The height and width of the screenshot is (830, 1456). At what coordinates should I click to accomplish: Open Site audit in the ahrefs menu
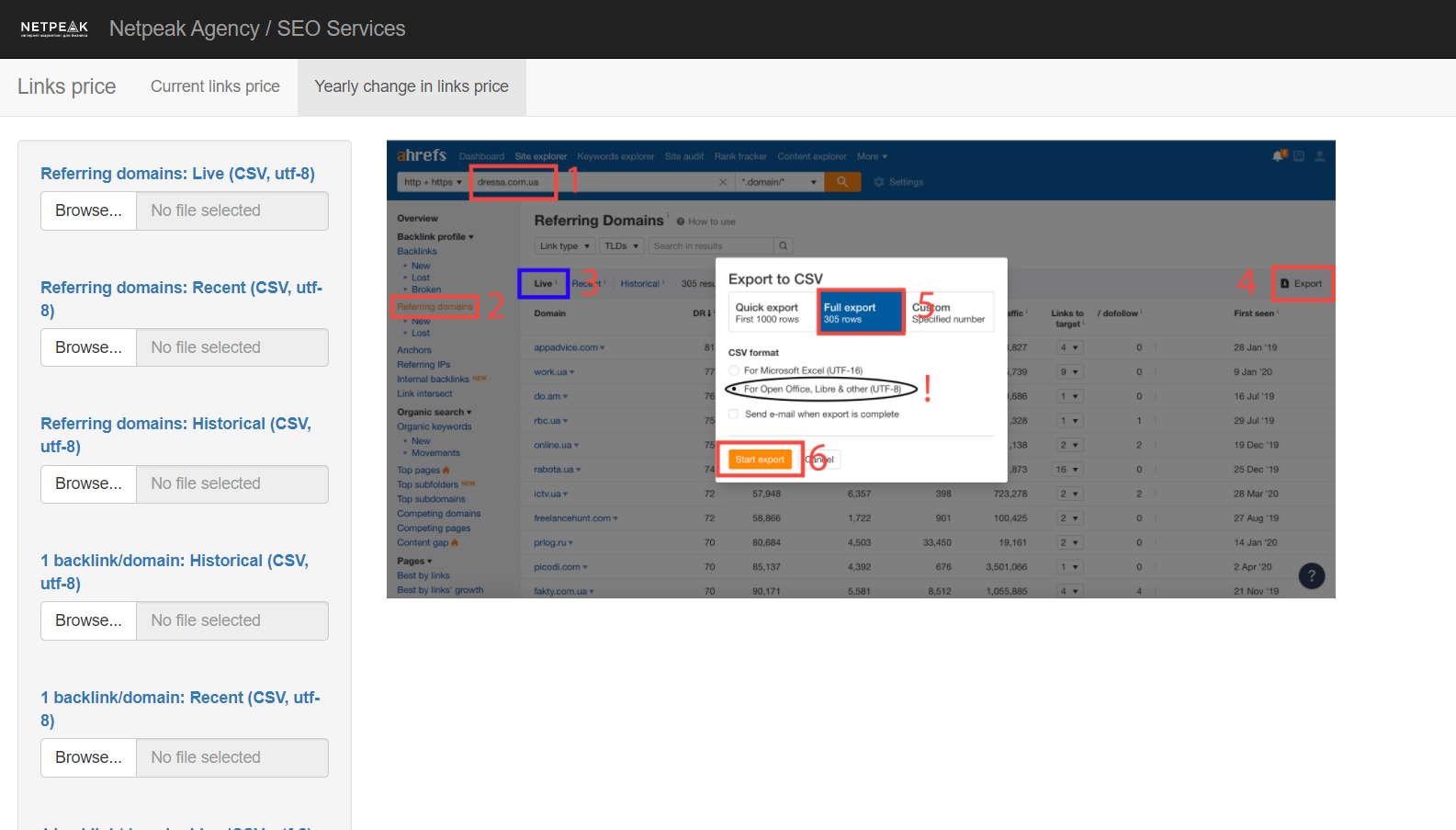click(684, 156)
